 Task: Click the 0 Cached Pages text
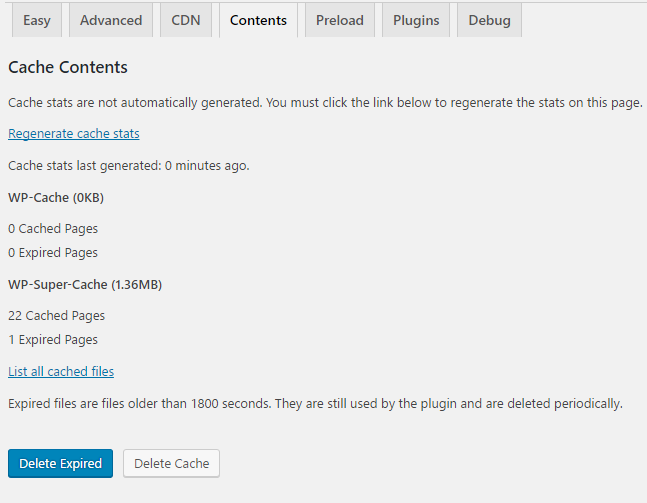point(53,228)
